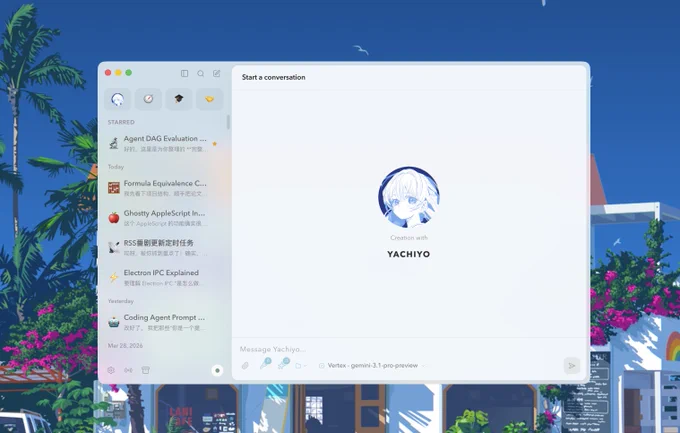The height and width of the screenshot is (433, 680).
Task: Select the graduation cap persona tab
Action: (x=179, y=99)
